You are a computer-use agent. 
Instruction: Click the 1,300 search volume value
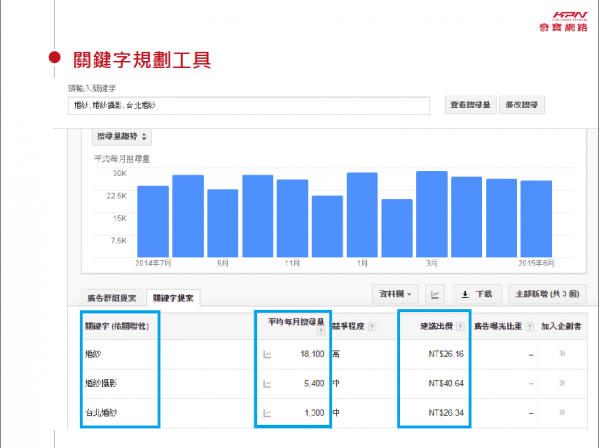pyautogui.click(x=314, y=413)
